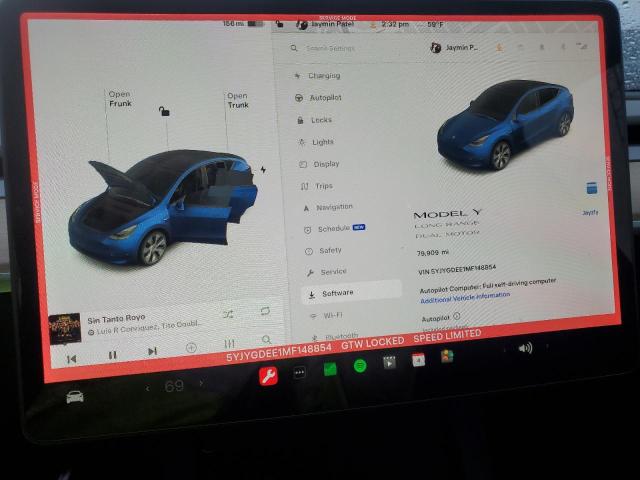Open the green app icon in dock
The width and height of the screenshot is (640, 480).
[330, 369]
